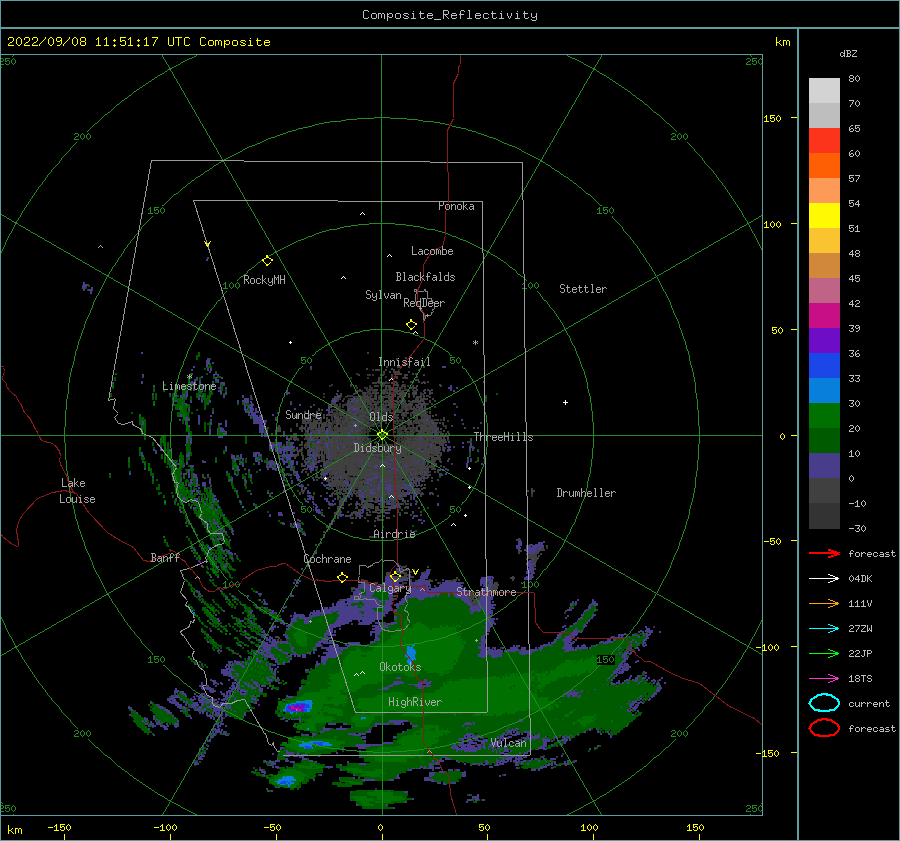This screenshot has height=841, width=900.
Task: Click the red forecast arrow legend icon
Action: (824, 553)
